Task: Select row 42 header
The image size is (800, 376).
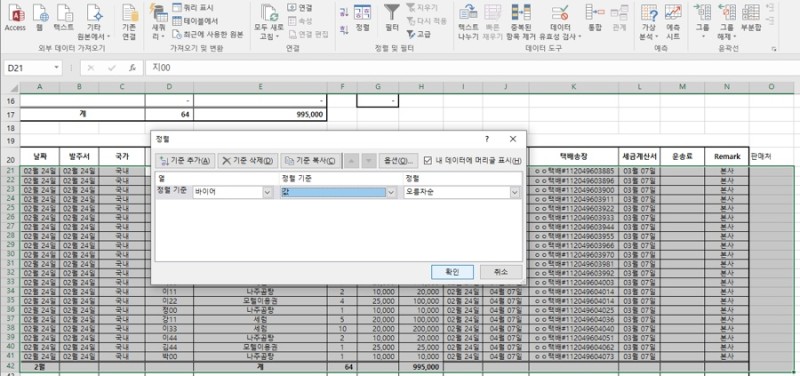Action: [x=10, y=367]
